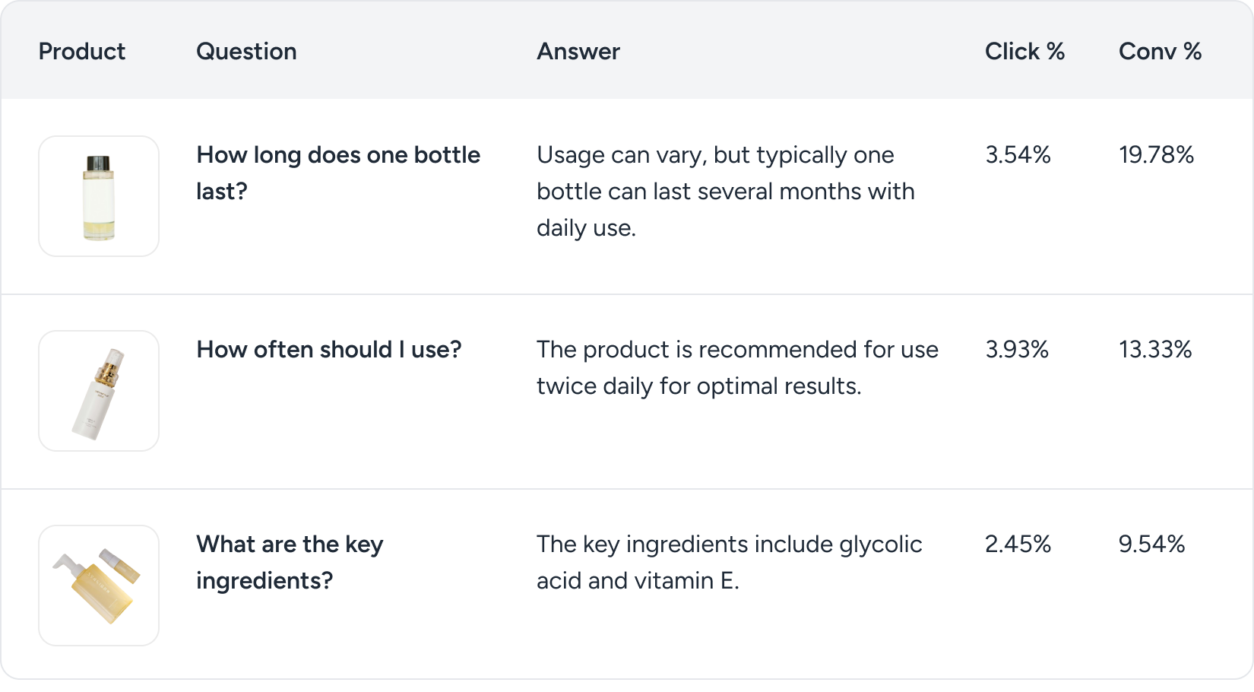The width and height of the screenshot is (1254, 692).
Task: Click the 9.54% conversion value
Action: [x=1152, y=544]
